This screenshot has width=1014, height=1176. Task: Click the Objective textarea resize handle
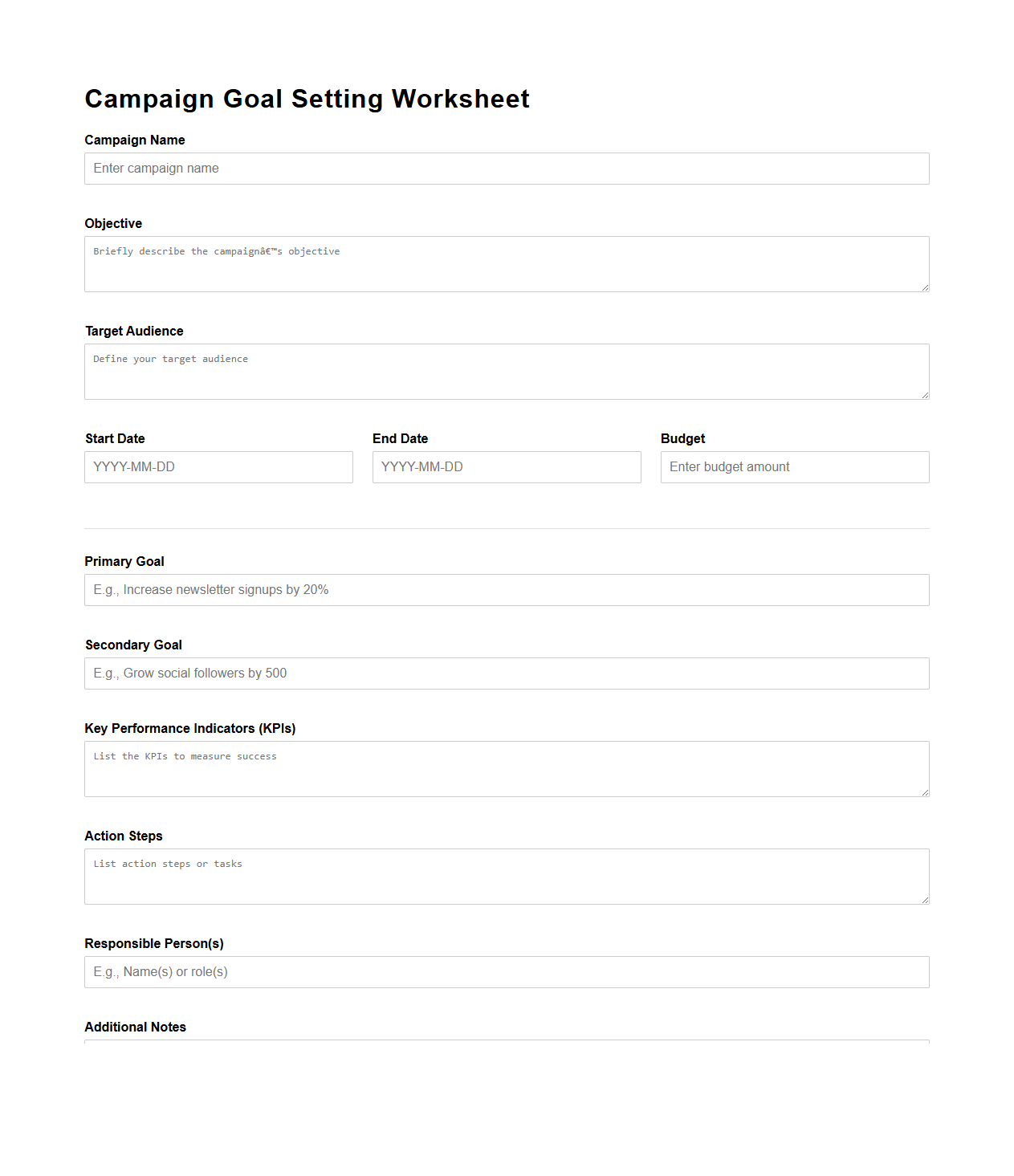coord(925,287)
